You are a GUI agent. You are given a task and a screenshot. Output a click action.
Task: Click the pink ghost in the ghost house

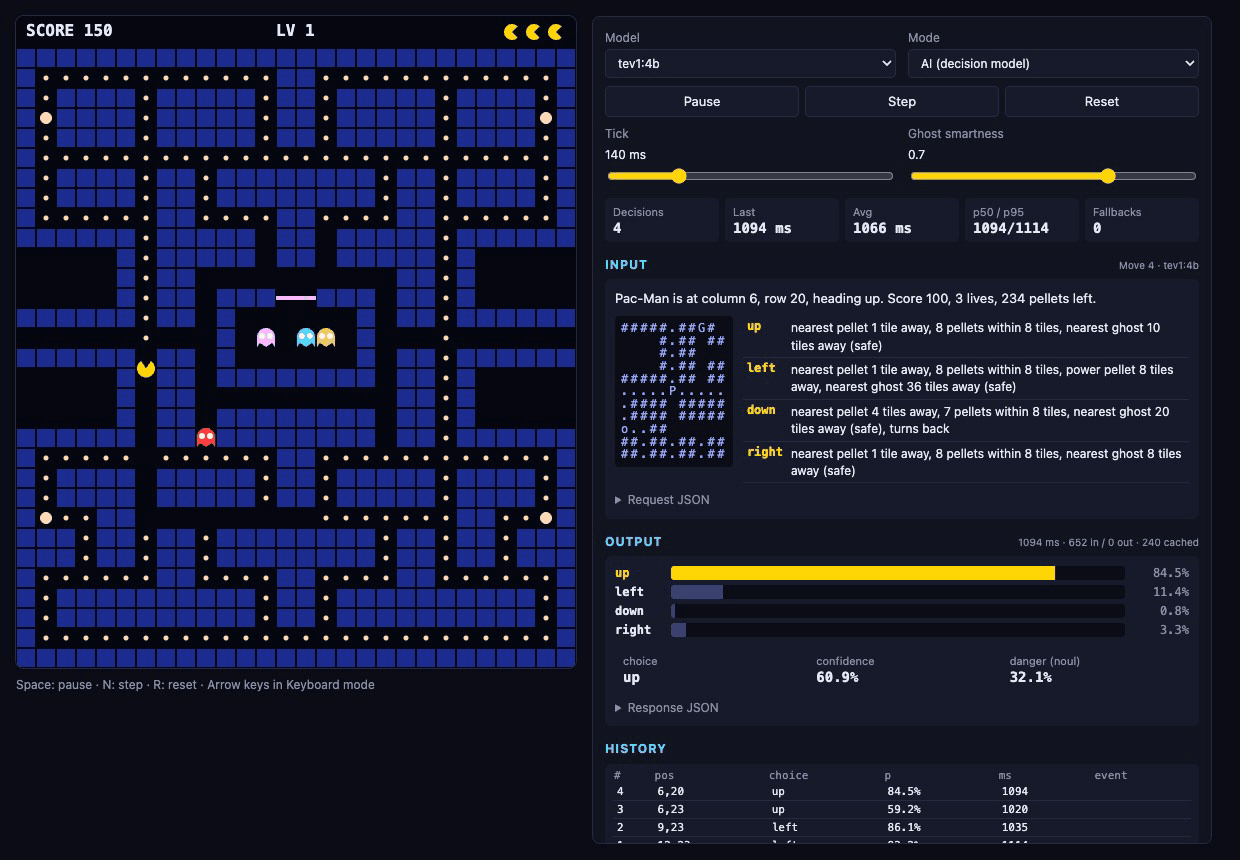click(x=266, y=337)
